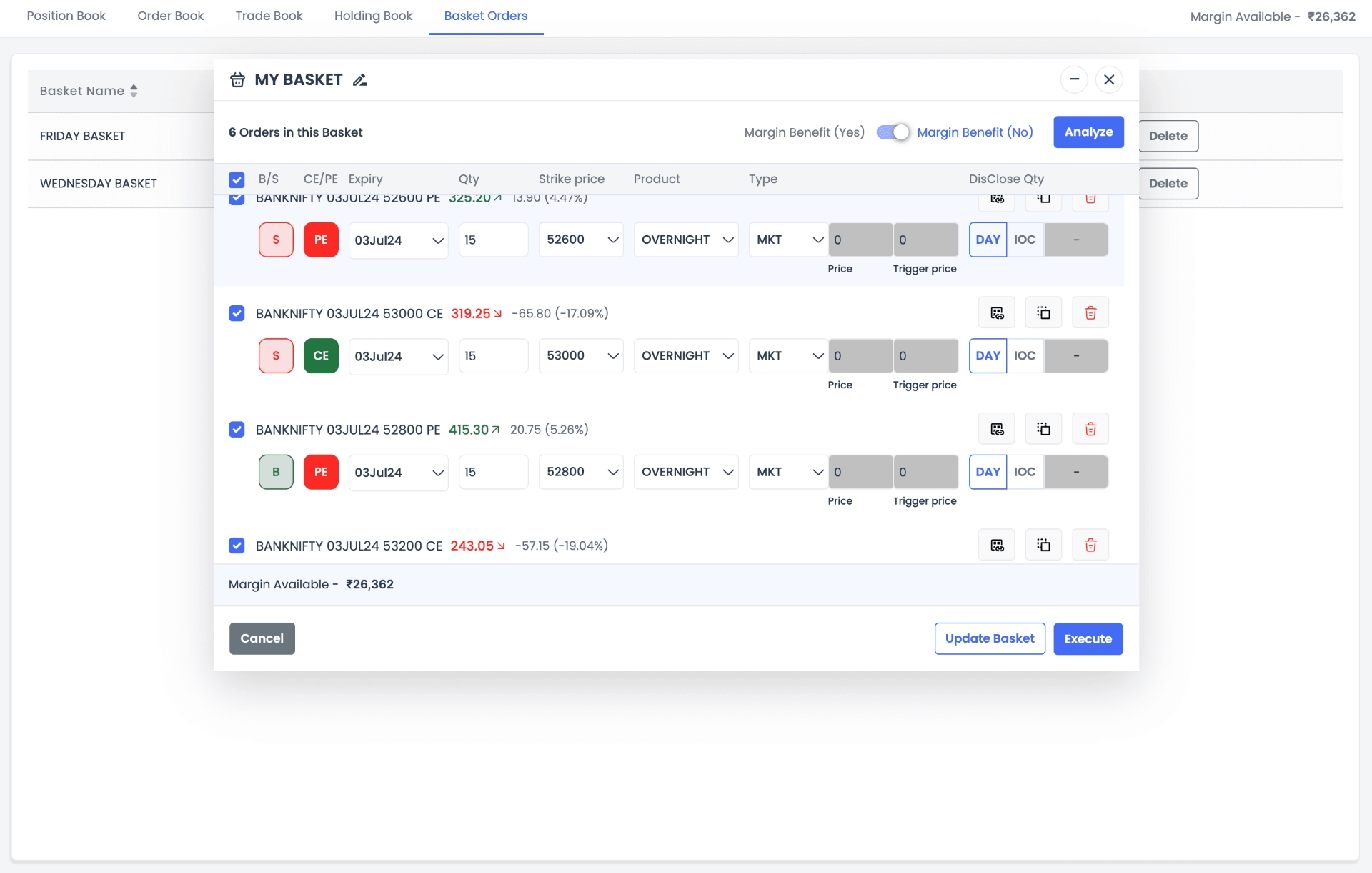
Task: Open the 52600 strike price dropdown
Action: click(x=580, y=240)
